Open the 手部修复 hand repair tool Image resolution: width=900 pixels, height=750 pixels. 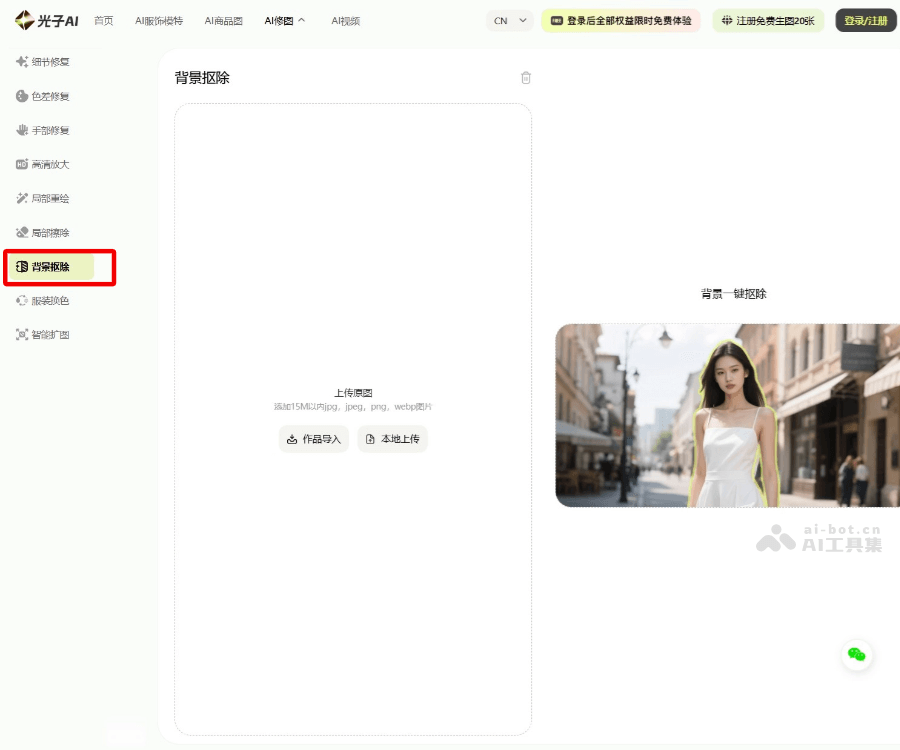tap(48, 130)
